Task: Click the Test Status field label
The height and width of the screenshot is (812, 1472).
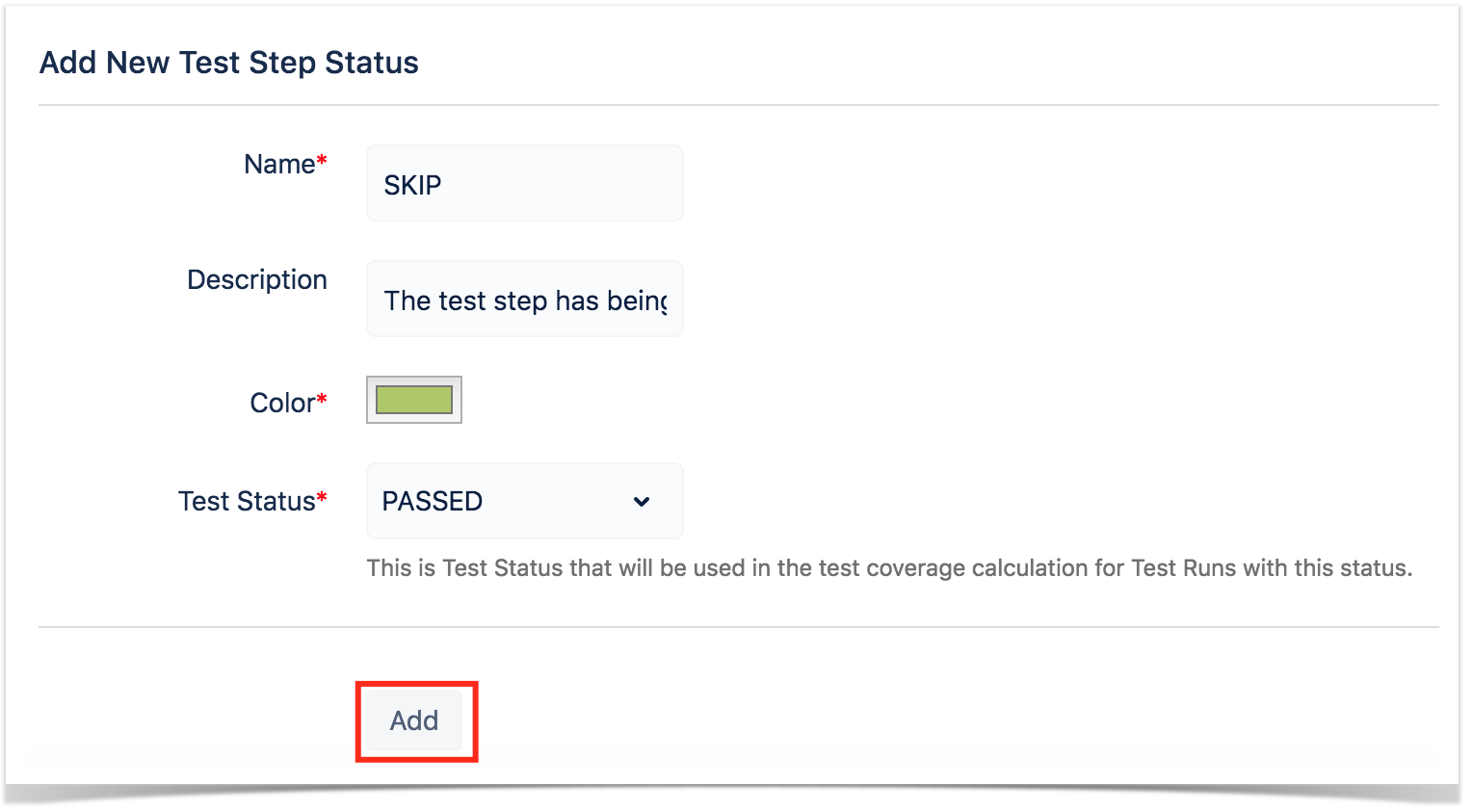Action: [247, 501]
